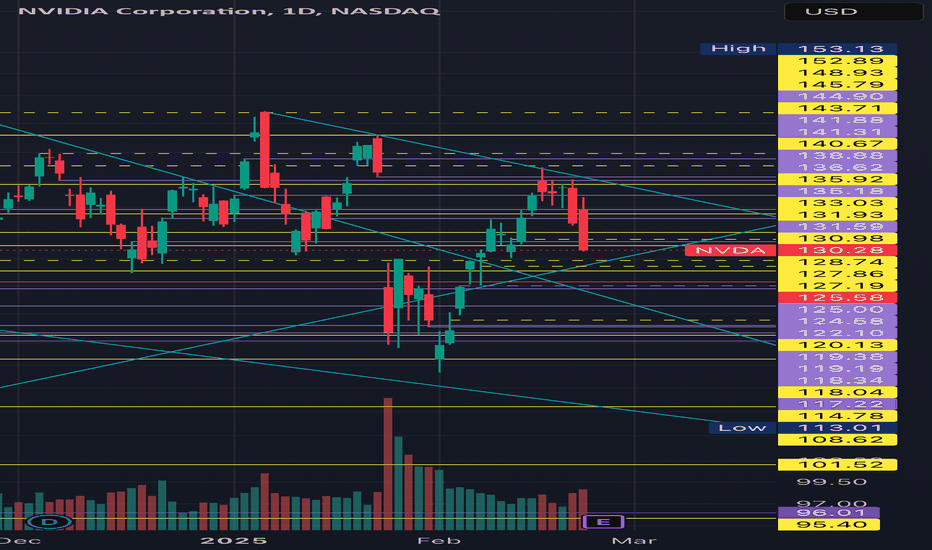Click the 131.93 price label
This screenshot has height=550, width=932.
coord(837,215)
